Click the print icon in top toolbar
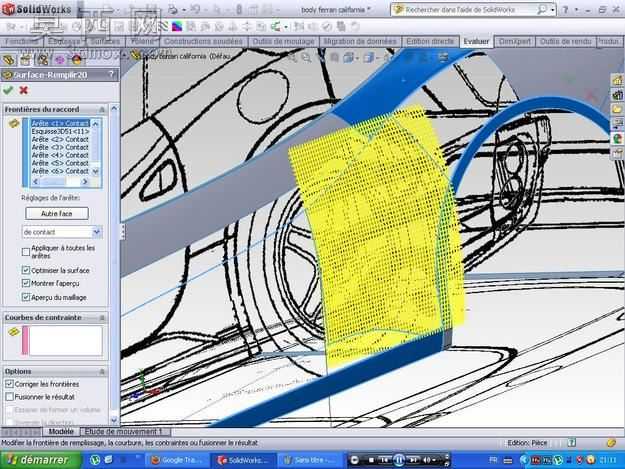625x469 pixels. [173, 10]
